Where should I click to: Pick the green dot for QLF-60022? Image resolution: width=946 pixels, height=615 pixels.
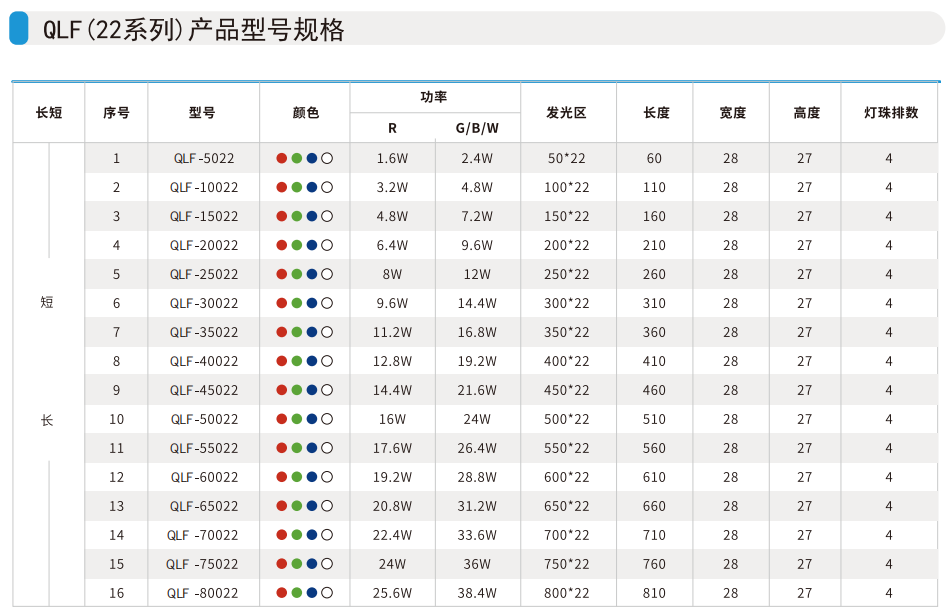coord(297,477)
